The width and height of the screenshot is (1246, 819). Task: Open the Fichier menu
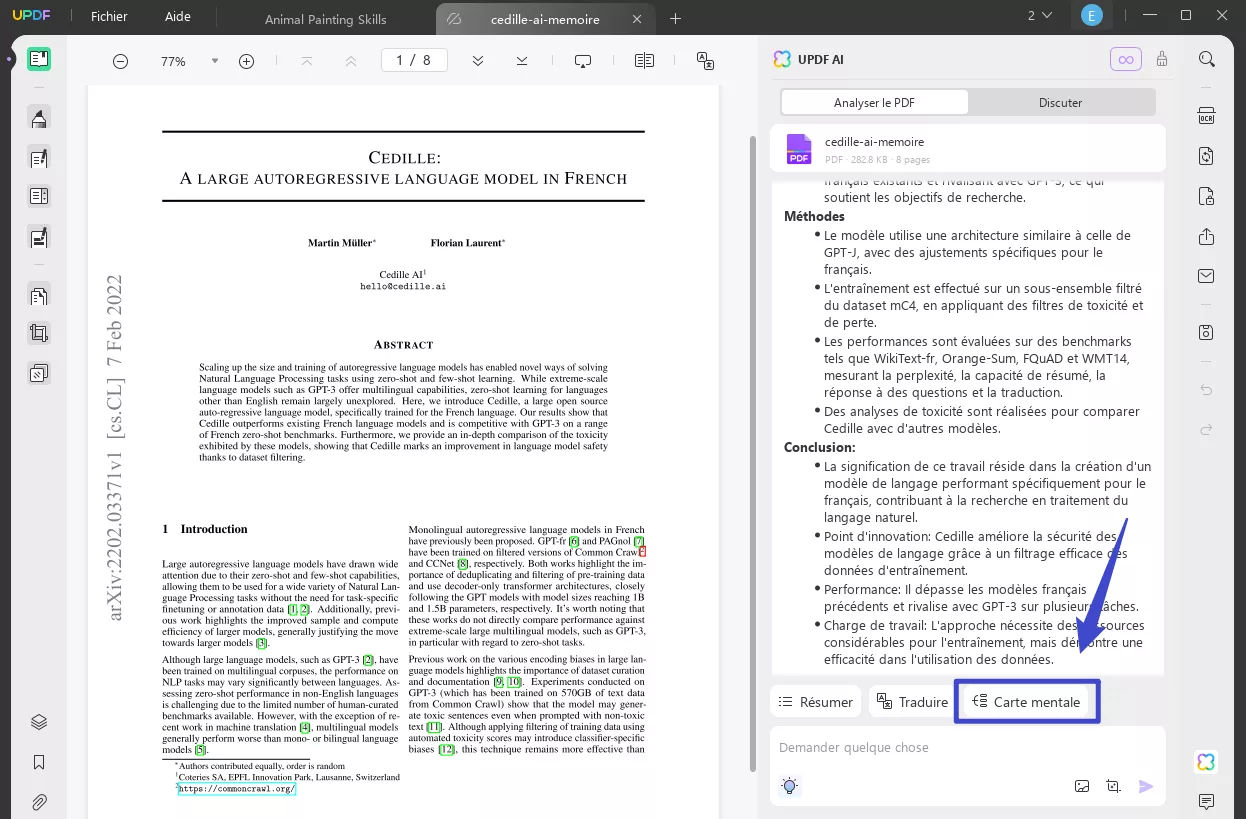109,17
